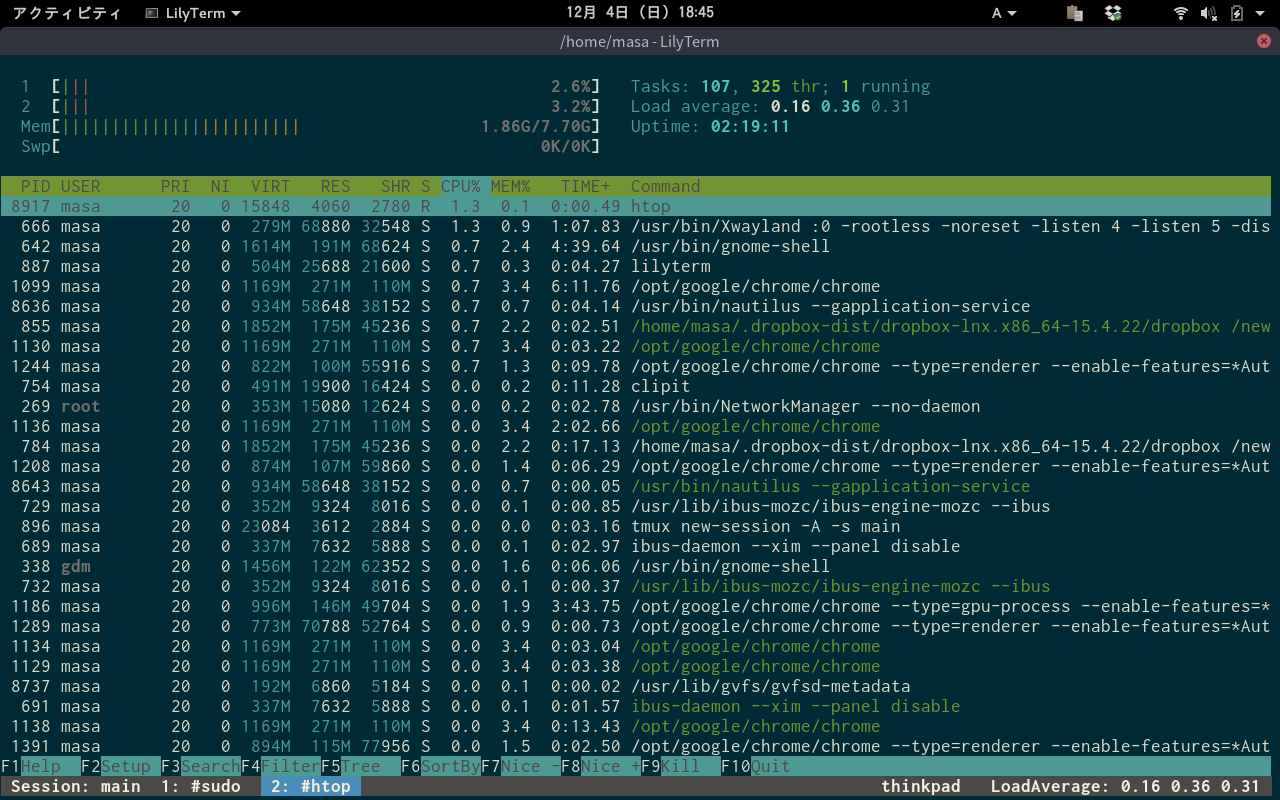
Task: Select gnome-shell process row PID 642
Action: coord(636,246)
